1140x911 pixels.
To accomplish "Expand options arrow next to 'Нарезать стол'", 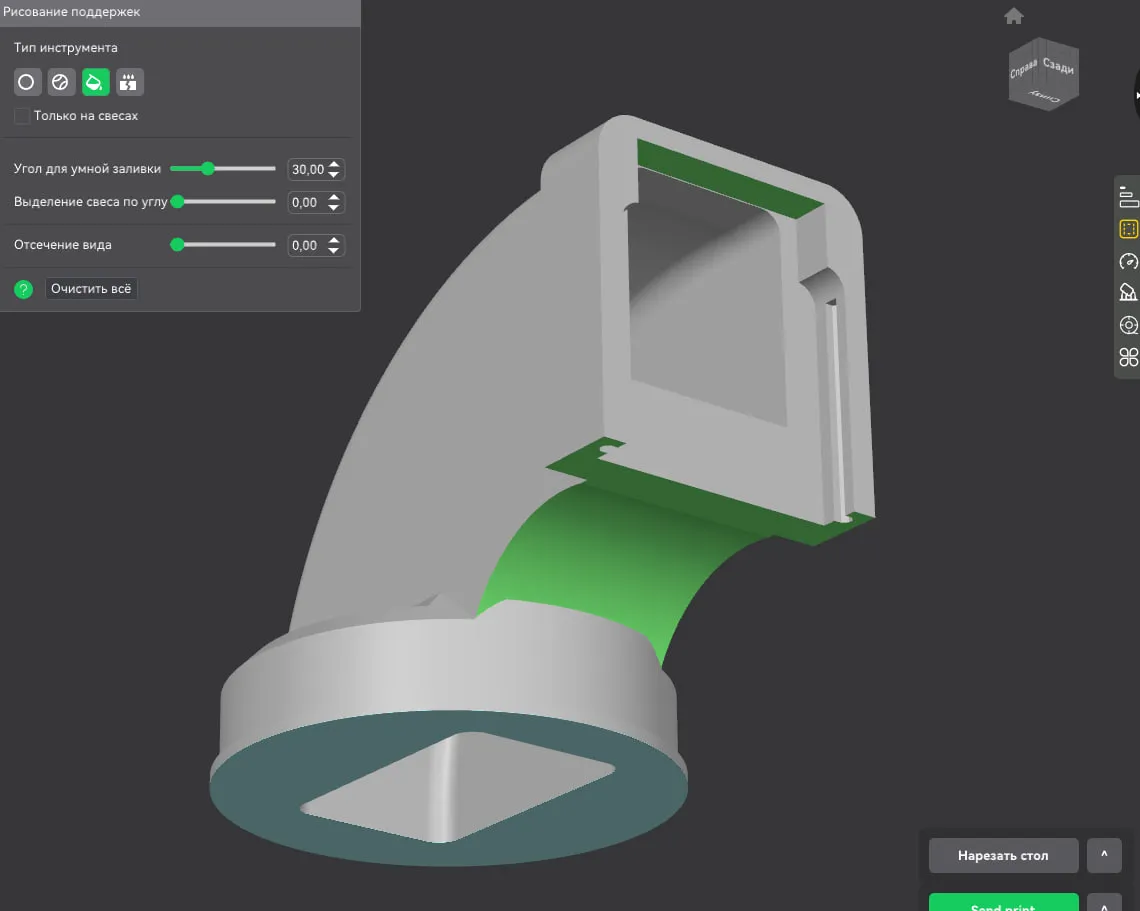I will (x=1104, y=856).
